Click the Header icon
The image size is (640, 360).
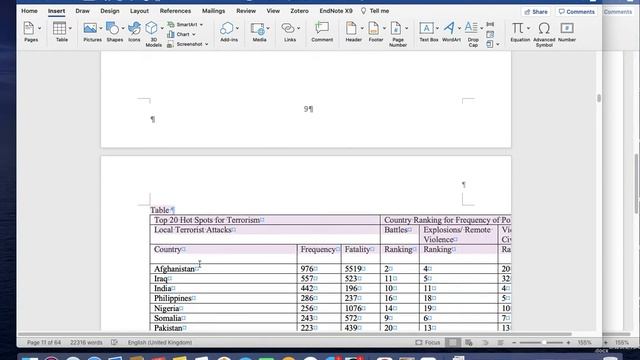point(351,29)
